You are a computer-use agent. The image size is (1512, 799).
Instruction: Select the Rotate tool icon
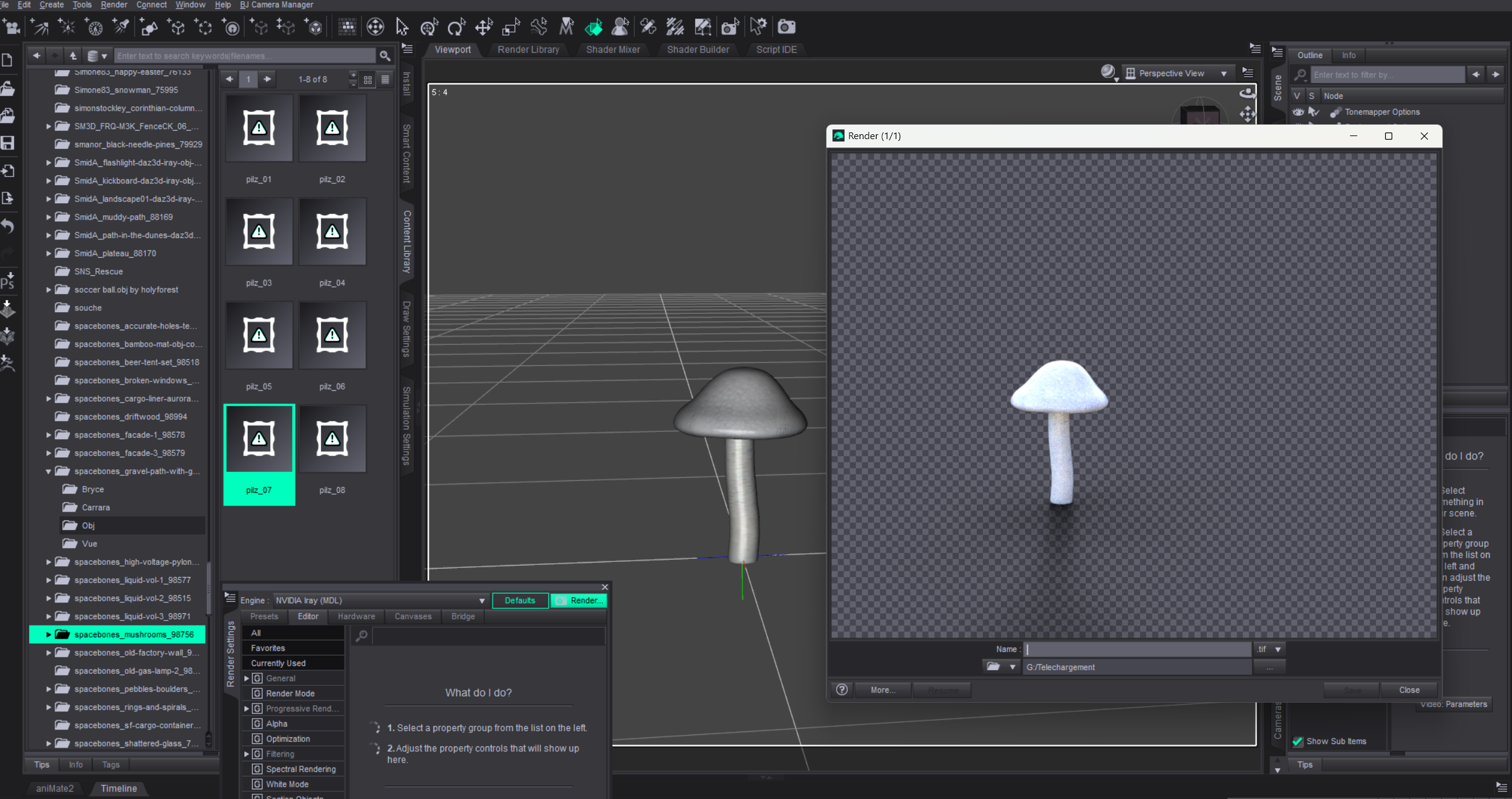pyautogui.click(x=456, y=27)
